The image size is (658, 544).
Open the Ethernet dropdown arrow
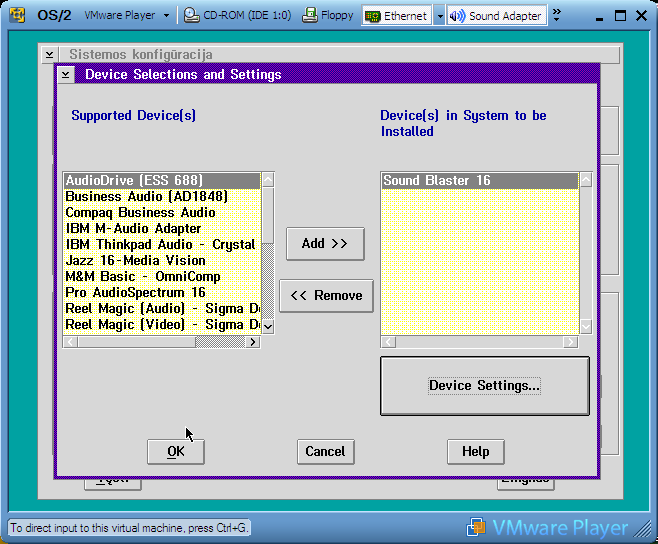pos(439,16)
